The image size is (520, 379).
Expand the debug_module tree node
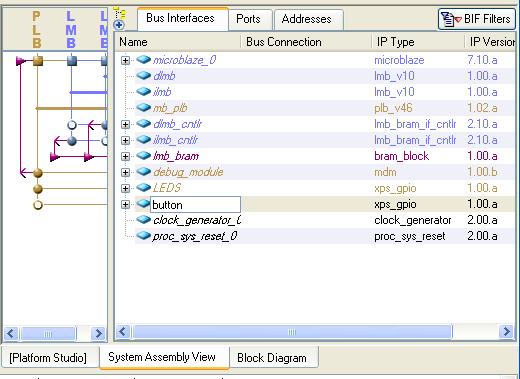125,172
